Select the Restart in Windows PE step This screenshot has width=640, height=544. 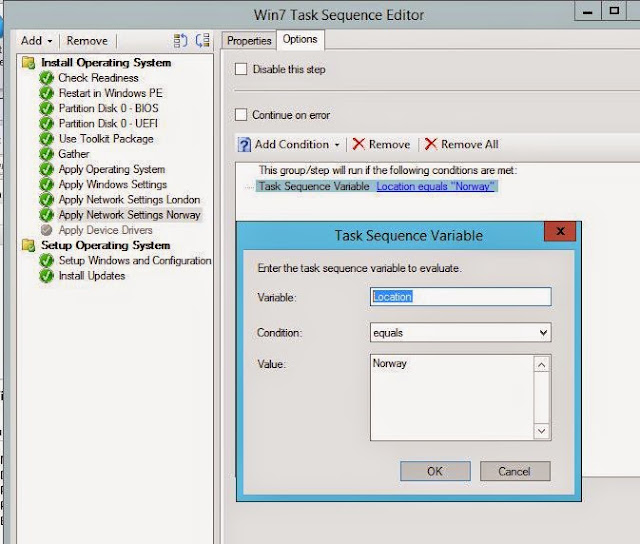click(x=111, y=93)
